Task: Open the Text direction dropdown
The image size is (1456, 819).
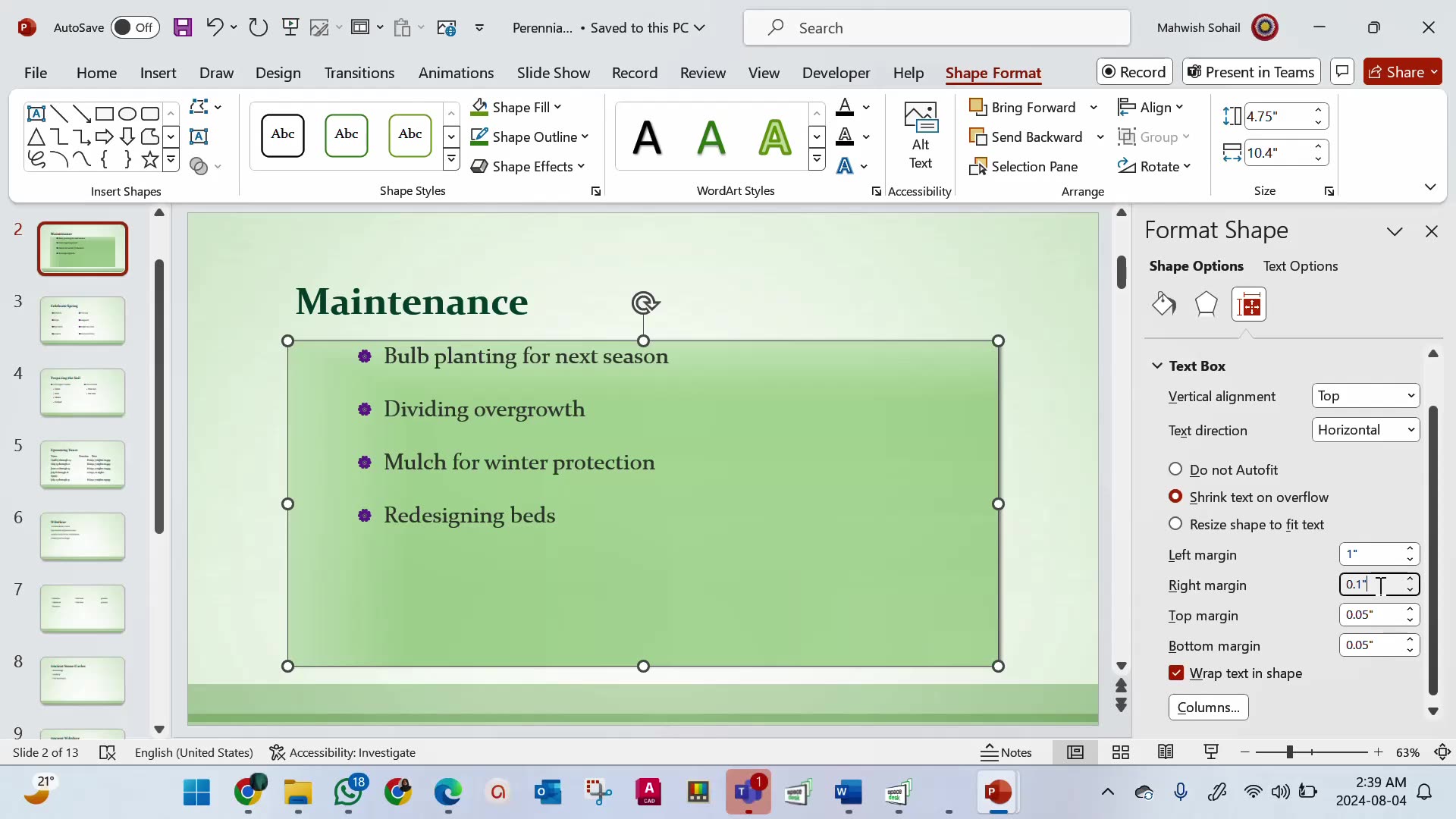Action: coord(1365,429)
